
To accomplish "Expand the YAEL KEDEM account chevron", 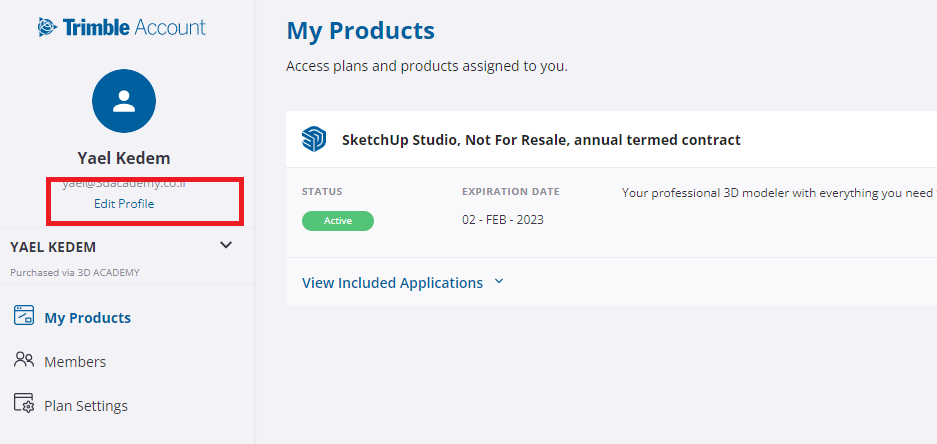I will click(226, 246).
